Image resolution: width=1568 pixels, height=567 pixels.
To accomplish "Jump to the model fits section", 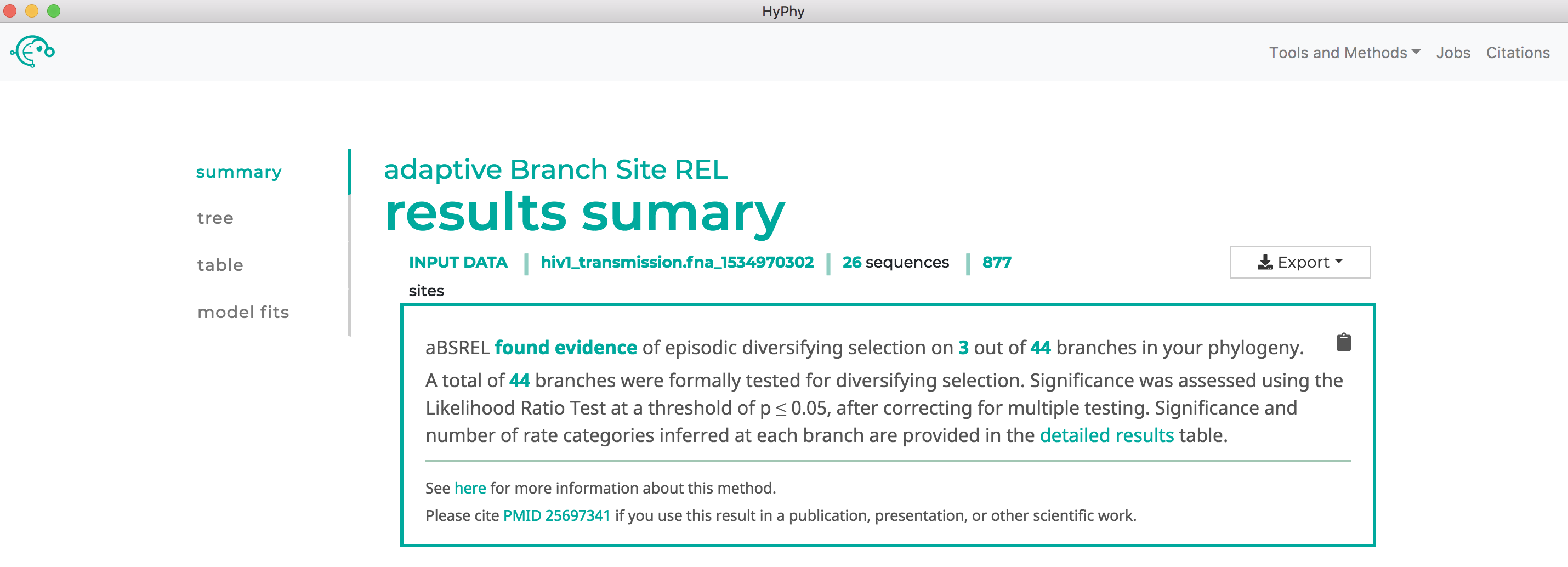I will 243,313.
